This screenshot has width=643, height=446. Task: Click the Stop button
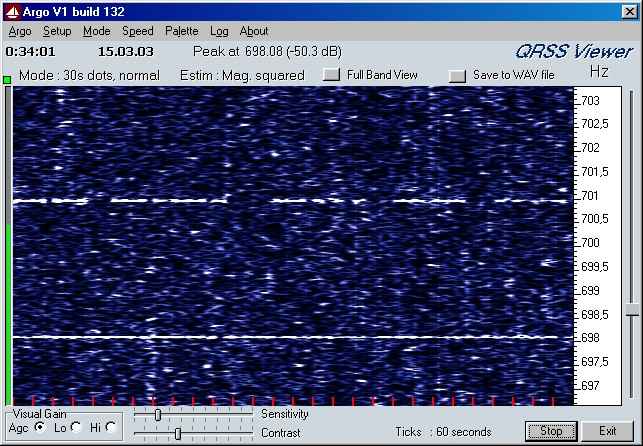pyautogui.click(x=551, y=431)
